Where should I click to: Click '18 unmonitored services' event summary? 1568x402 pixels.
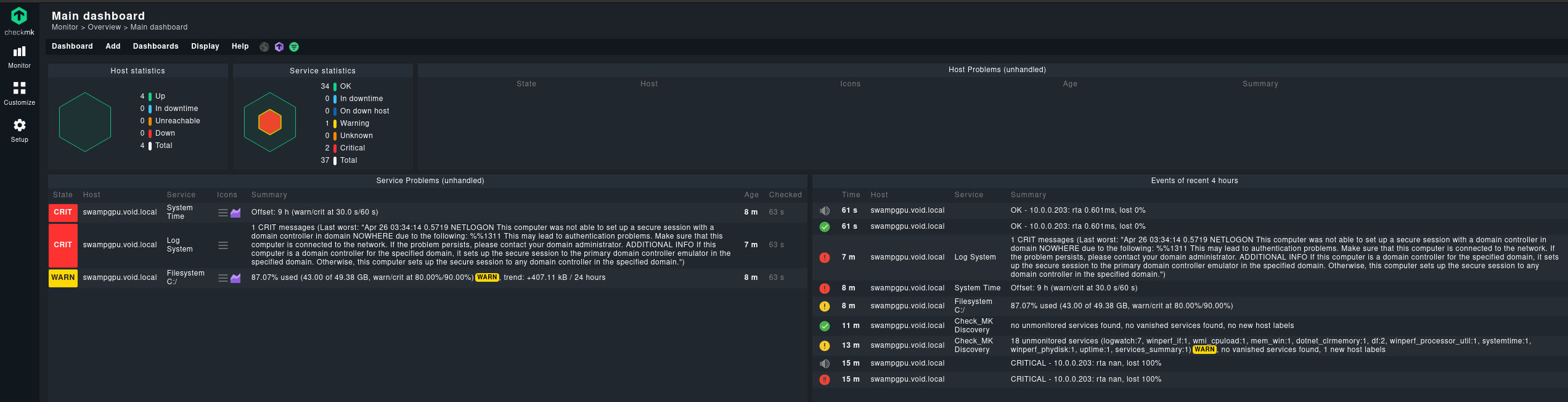(1270, 345)
